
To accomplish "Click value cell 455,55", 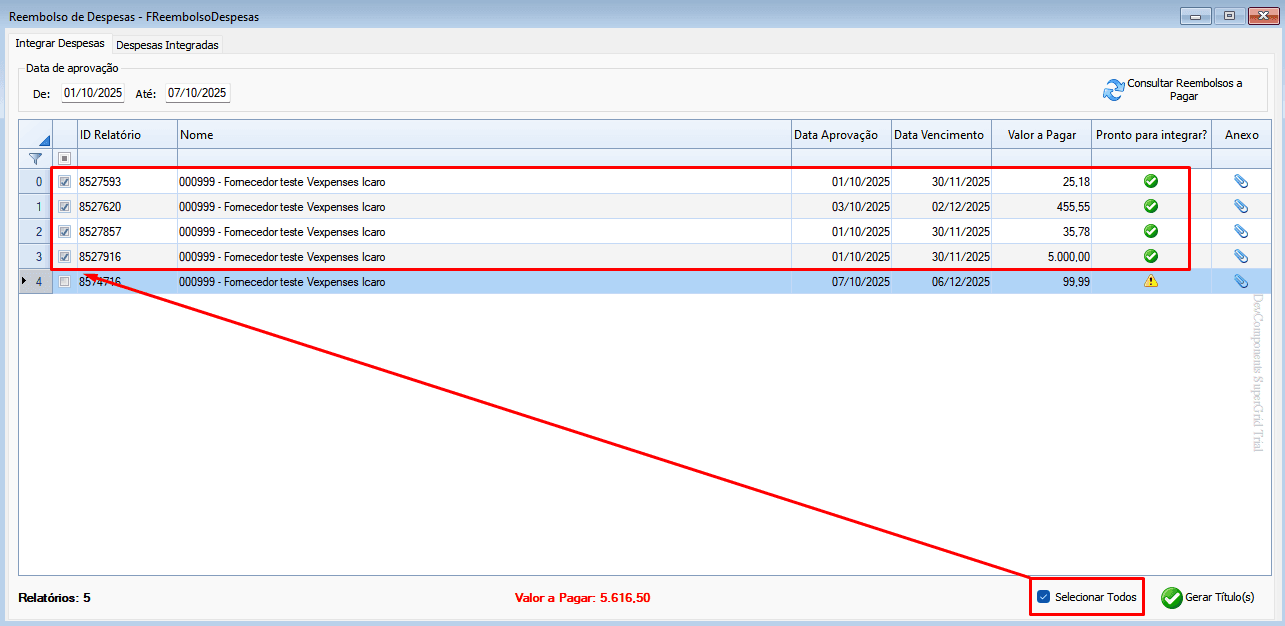I will (x=1041, y=207).
